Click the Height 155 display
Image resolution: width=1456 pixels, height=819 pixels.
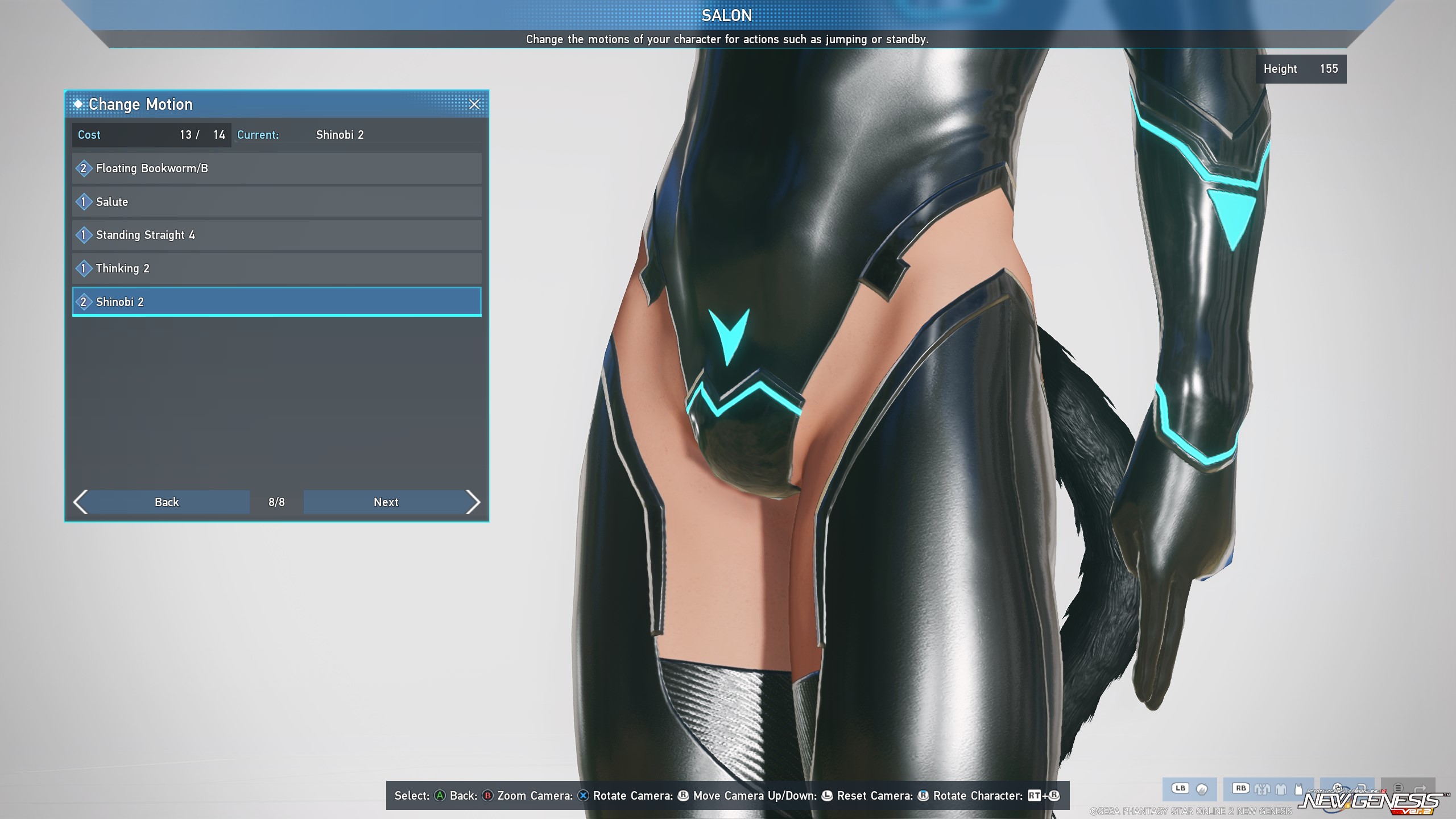[x=1301, y=69]
